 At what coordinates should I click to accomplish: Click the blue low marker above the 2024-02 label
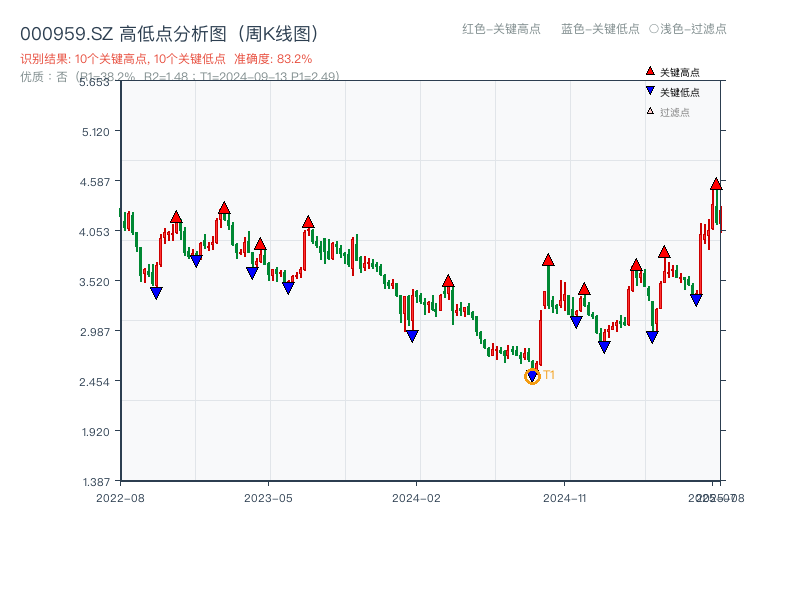point(412,336)
